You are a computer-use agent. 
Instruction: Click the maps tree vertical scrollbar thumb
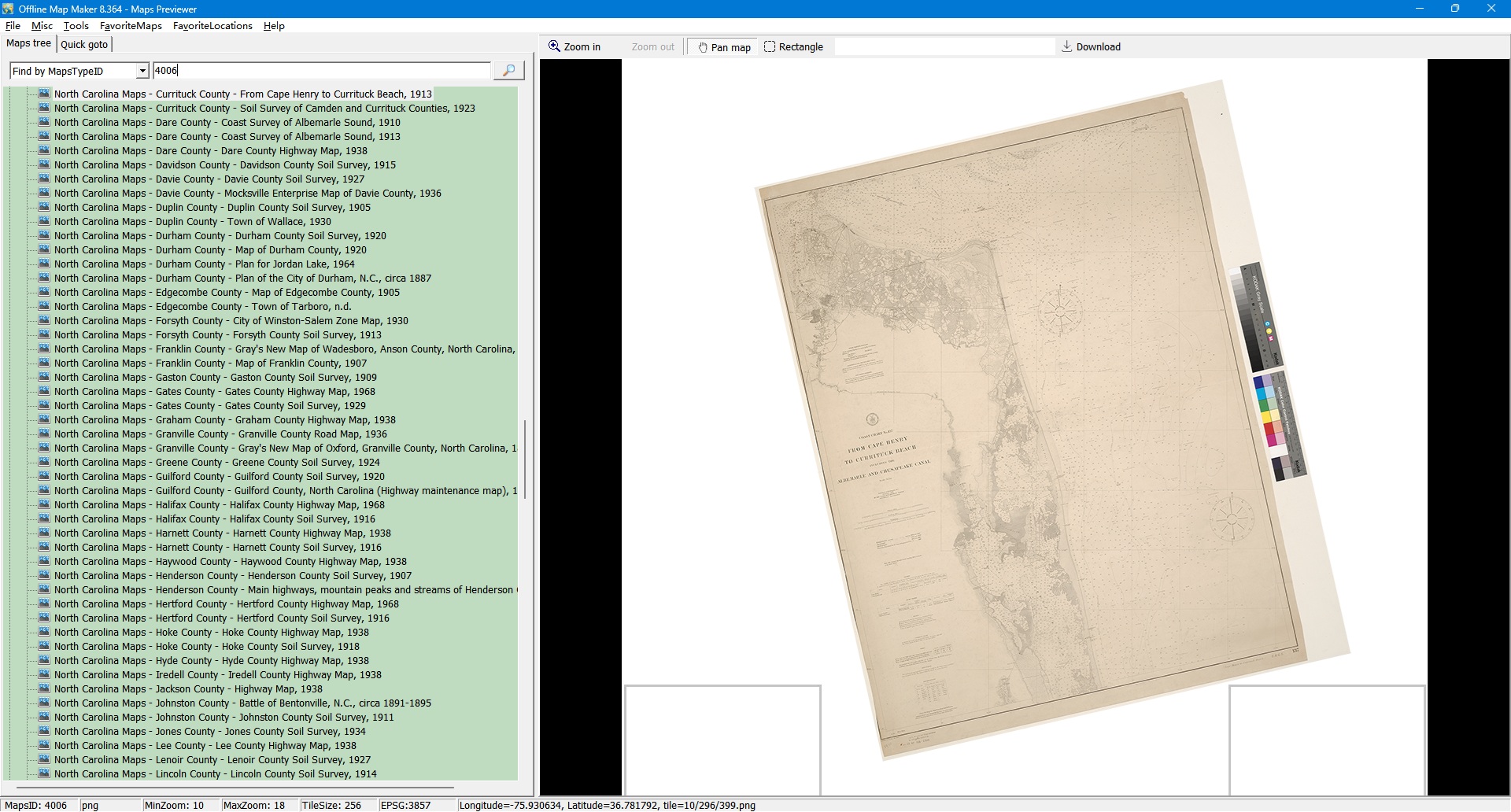click(x=525, y=459)
